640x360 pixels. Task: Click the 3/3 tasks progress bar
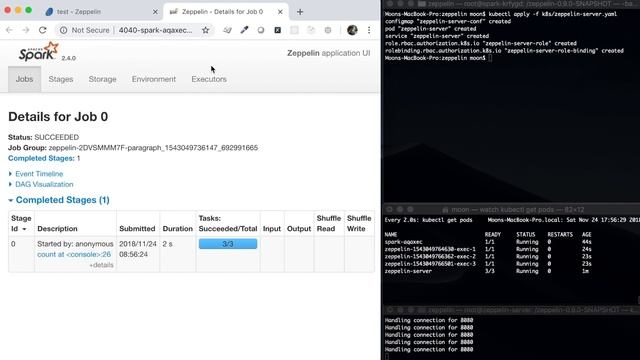coord(228,244)
